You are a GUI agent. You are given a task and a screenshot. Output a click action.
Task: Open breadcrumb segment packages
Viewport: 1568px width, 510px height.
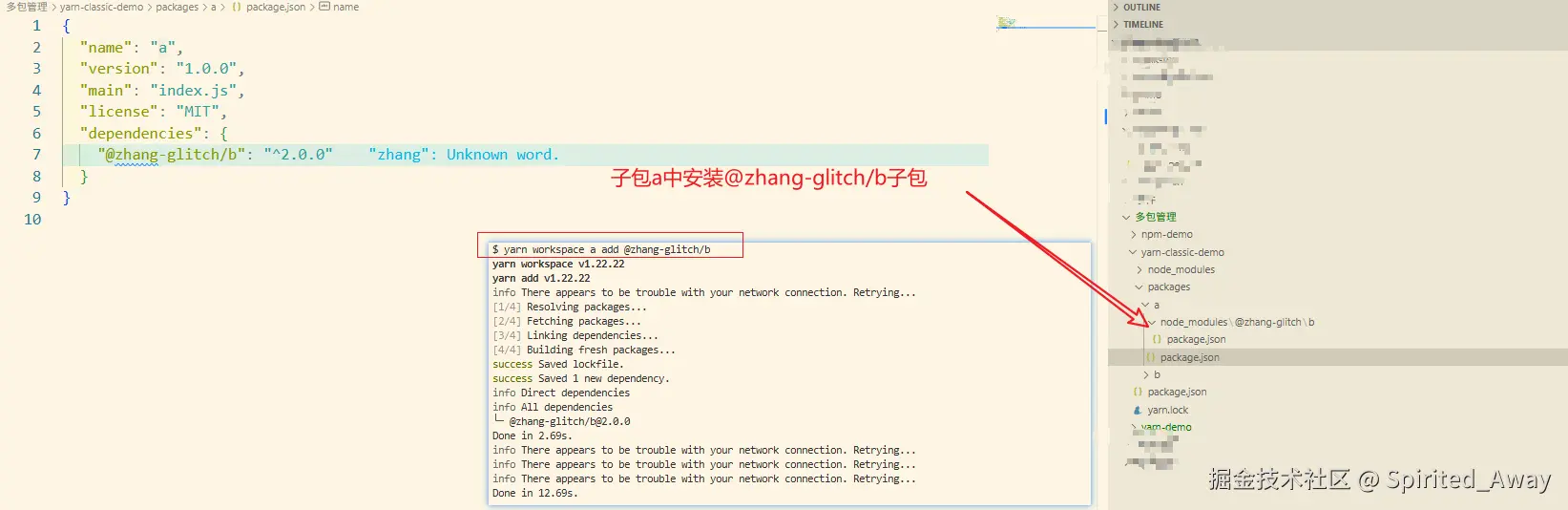pyautogui.click(x=178, y=7)
